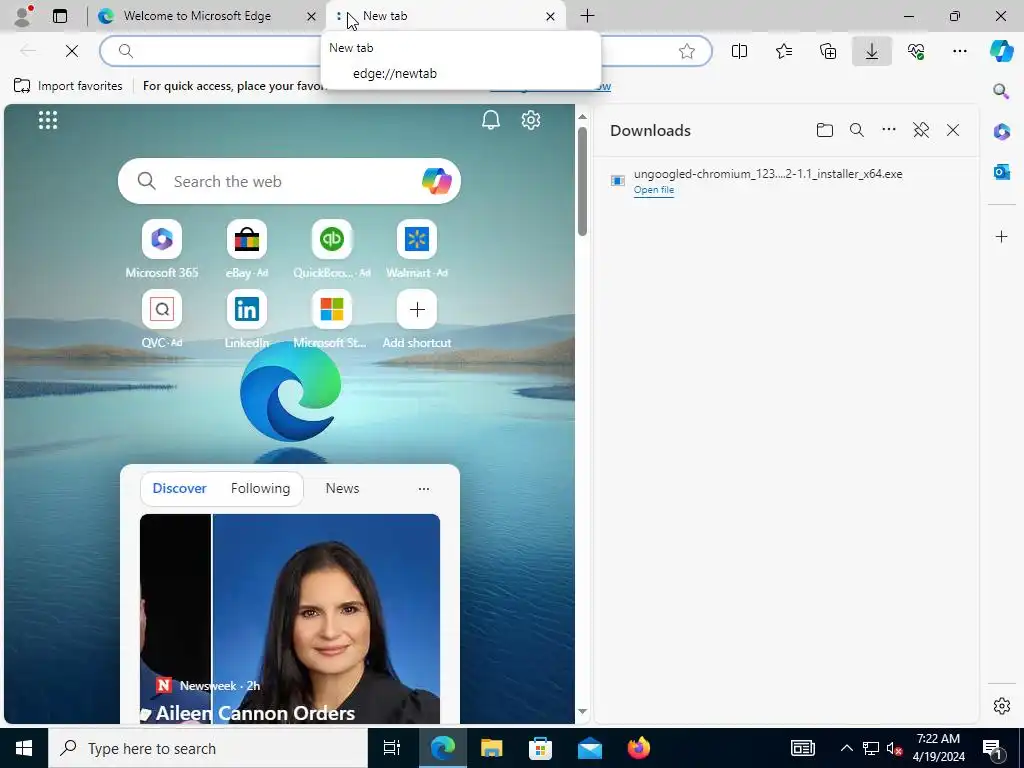This screenshot has height=768, width=1024.
Task: Launch Firefox from the taskbar
Action: (639, 748)
